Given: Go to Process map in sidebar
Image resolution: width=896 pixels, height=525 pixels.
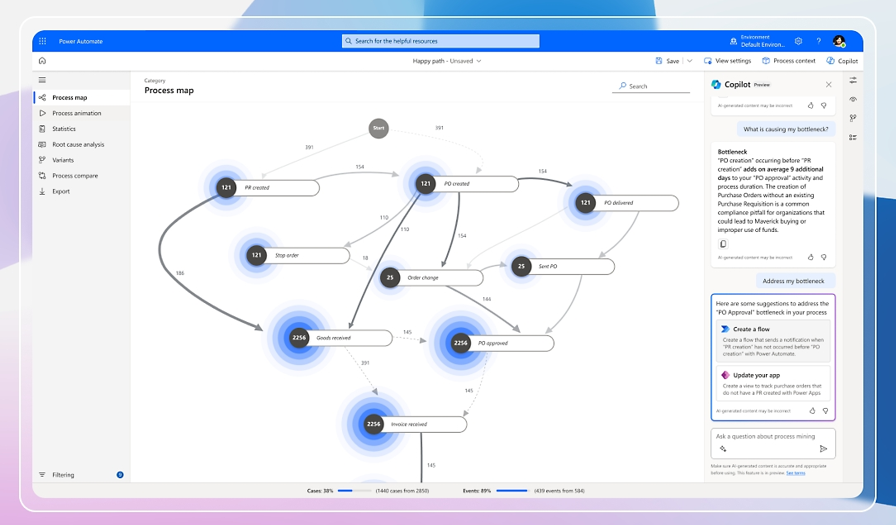Looking at the screenshot, I should [82, 98].
